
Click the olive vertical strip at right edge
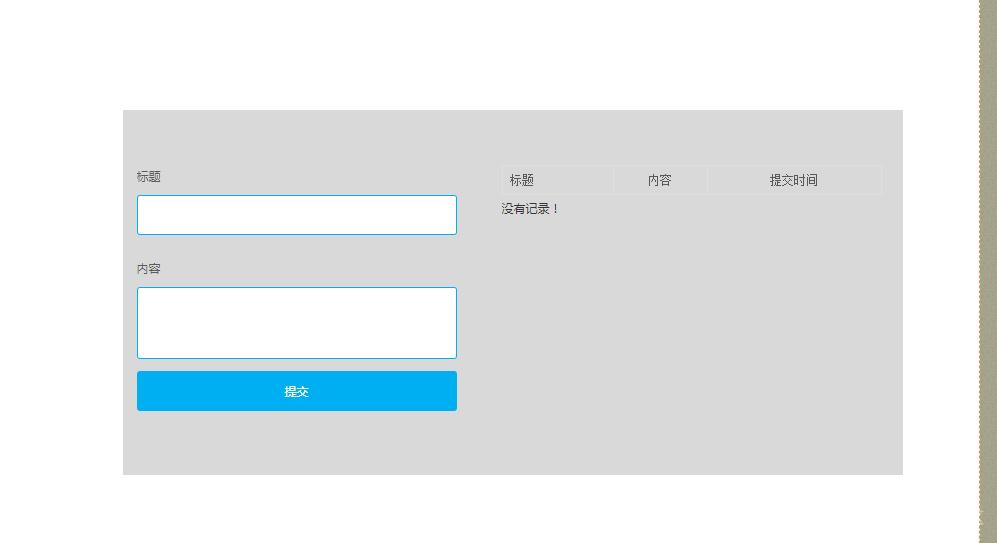(x=987, y=270)
